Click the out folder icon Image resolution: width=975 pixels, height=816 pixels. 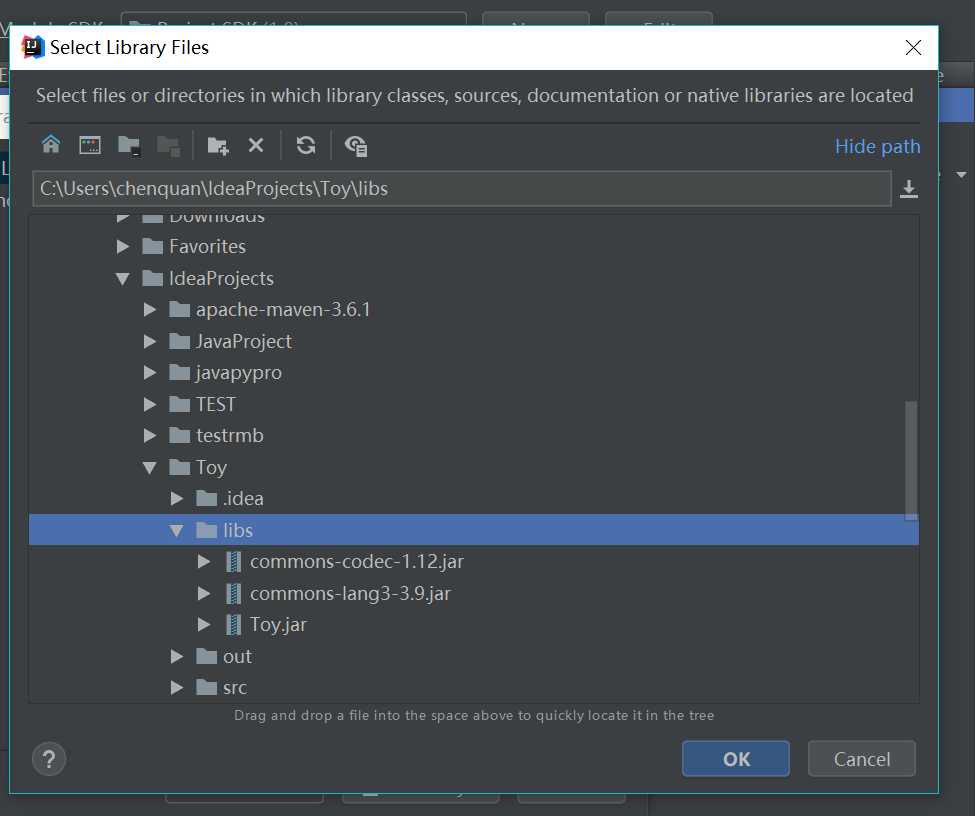click(206, 656)
